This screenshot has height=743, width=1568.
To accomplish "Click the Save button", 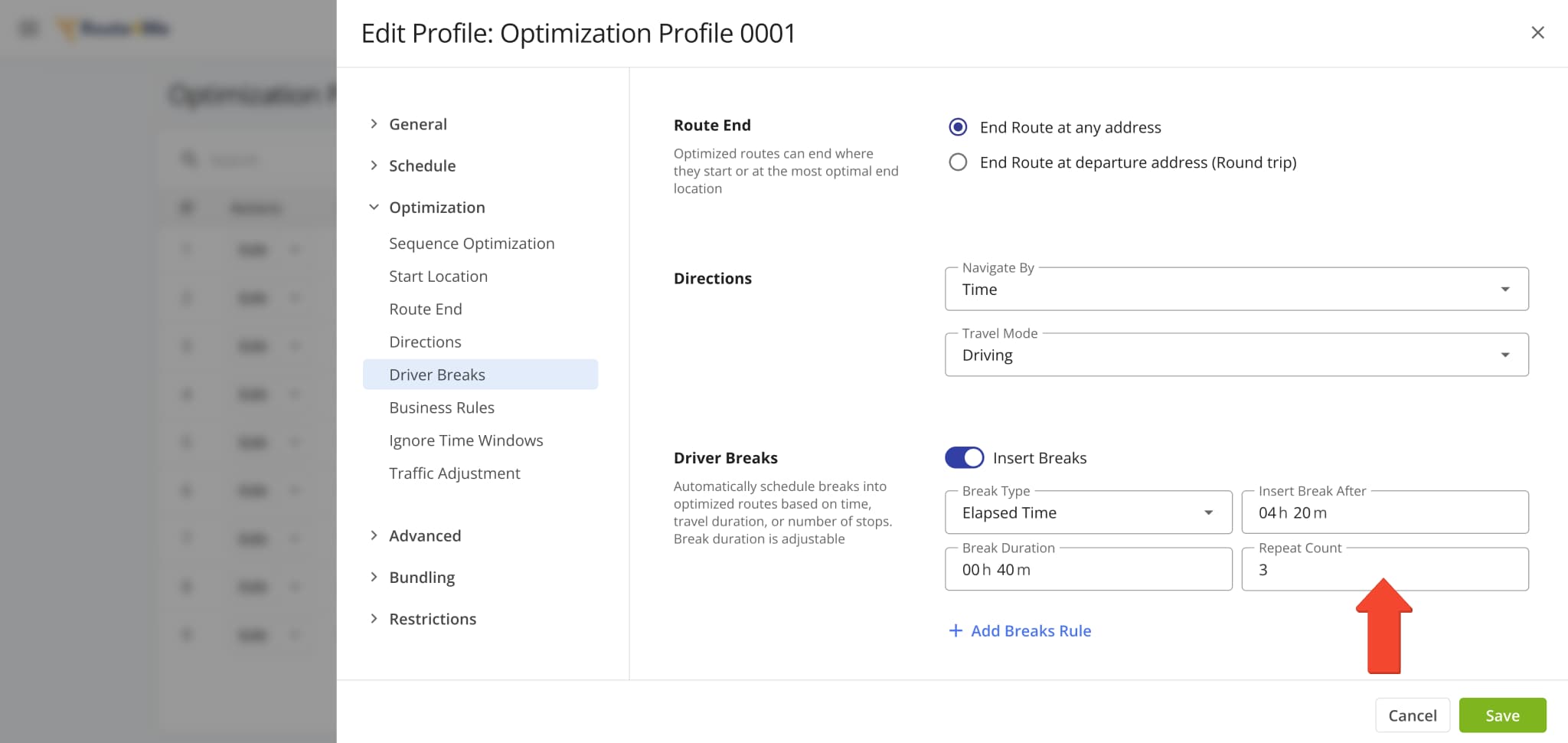I will [1502, 715].
